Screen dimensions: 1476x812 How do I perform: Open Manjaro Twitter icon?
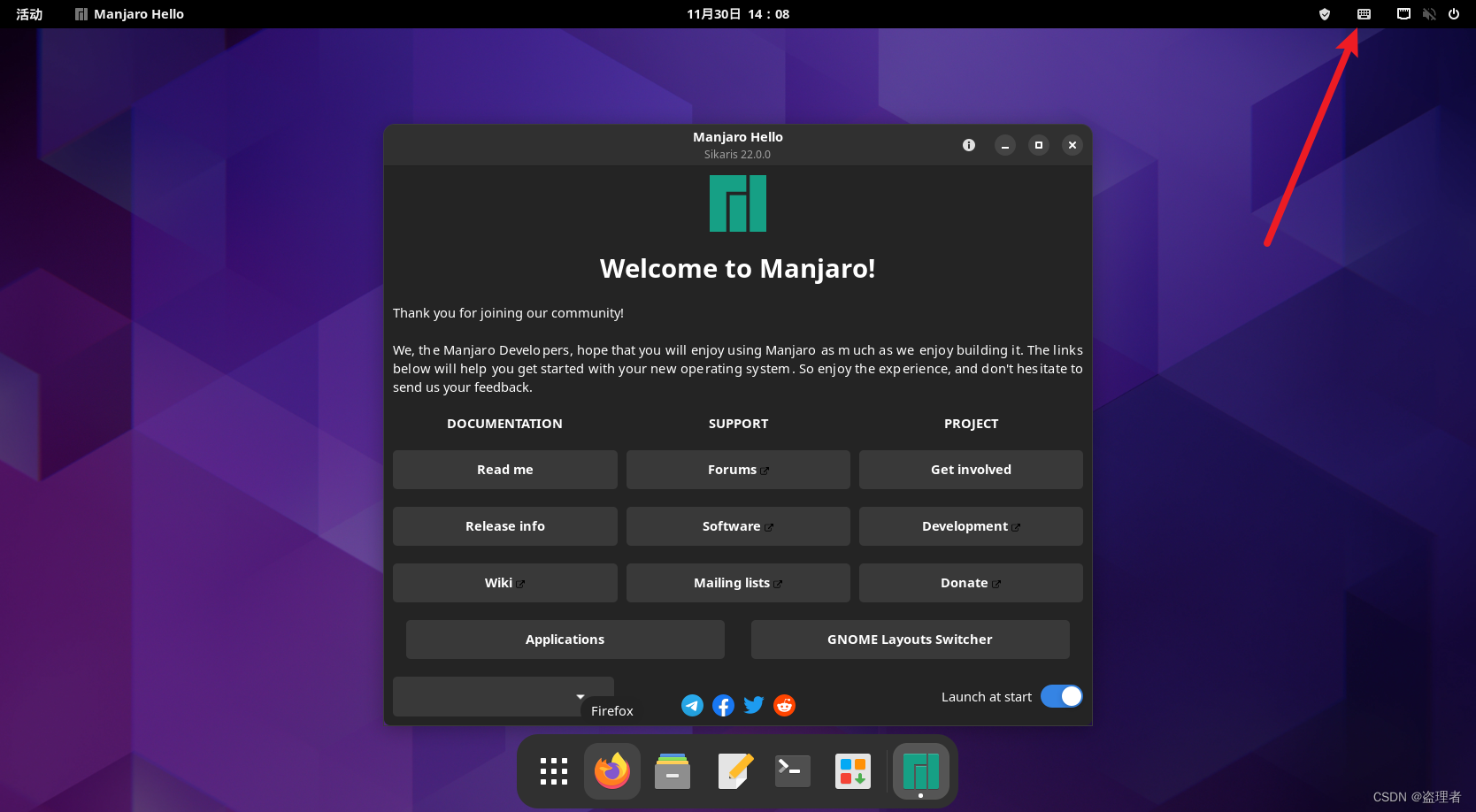[x=753, y=705]
